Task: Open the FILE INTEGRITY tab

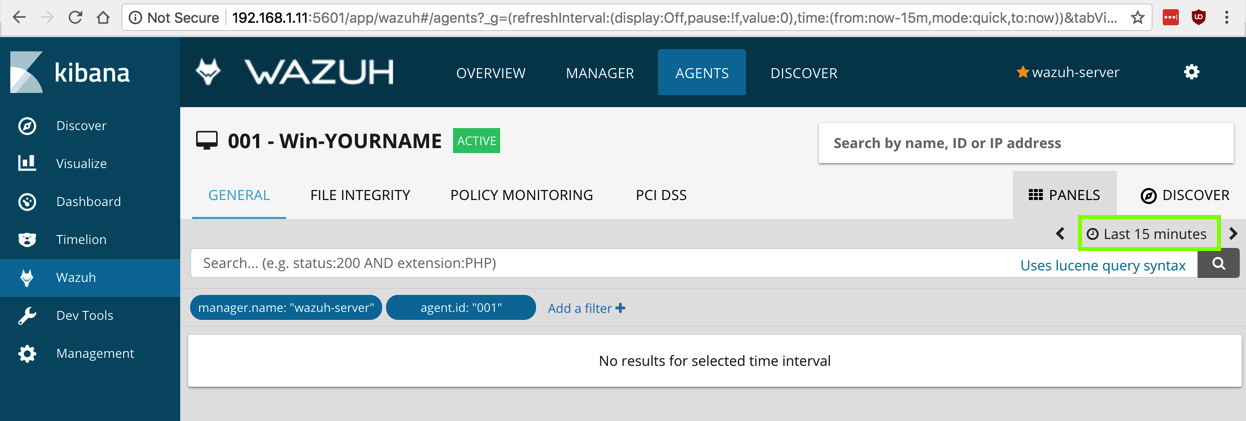Action: coord(360,195)
